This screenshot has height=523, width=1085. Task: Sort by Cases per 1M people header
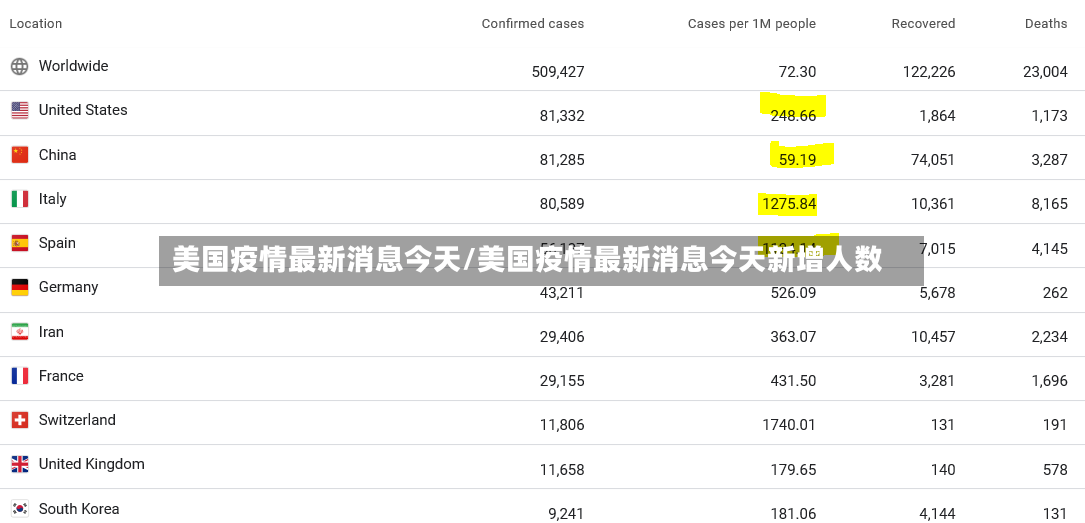751,24
